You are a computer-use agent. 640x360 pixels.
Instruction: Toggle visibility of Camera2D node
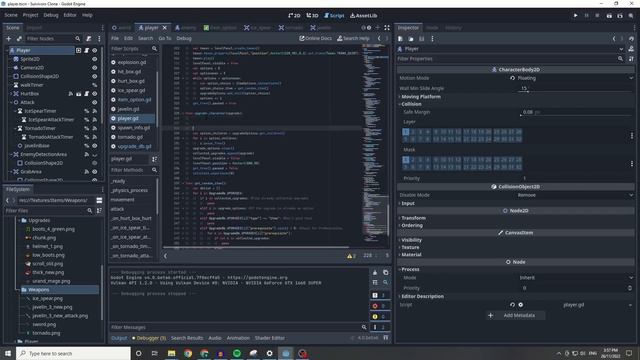[x=94, y=68]
